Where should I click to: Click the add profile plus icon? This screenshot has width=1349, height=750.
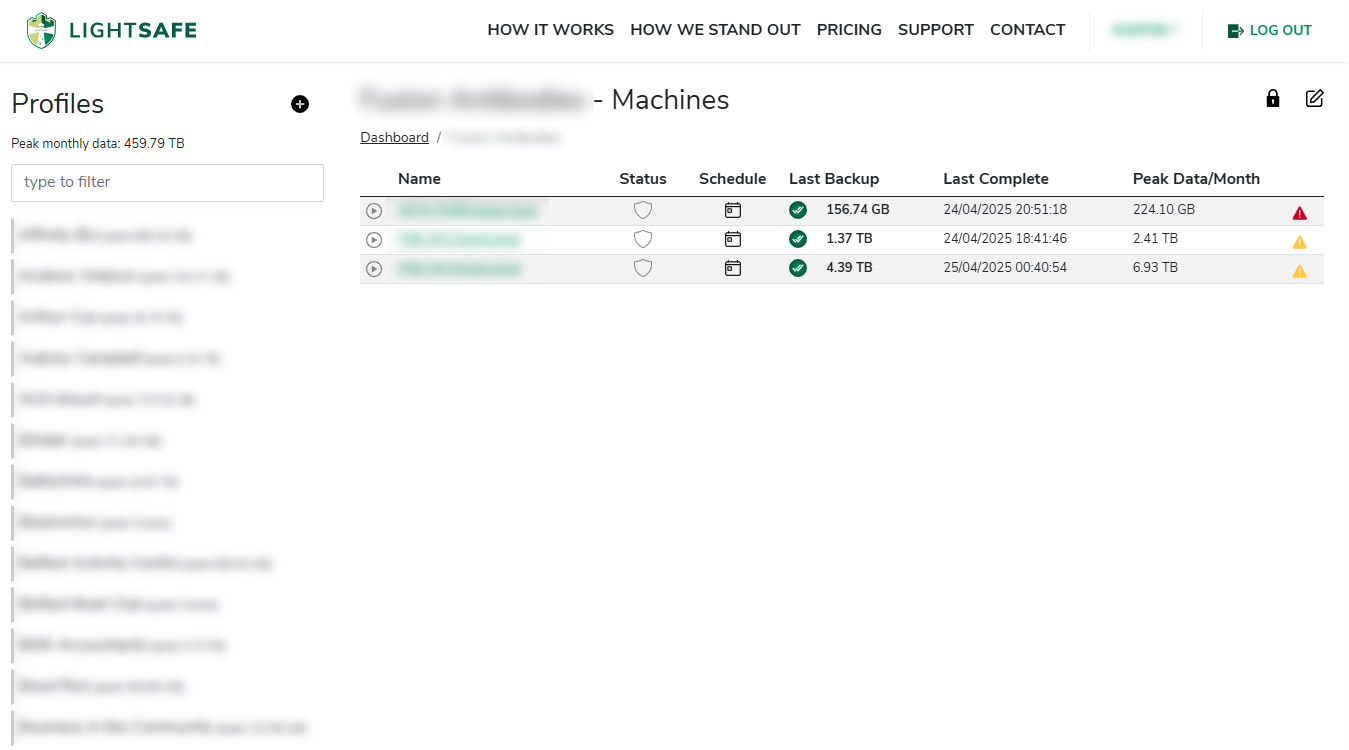tap(300, 104)
